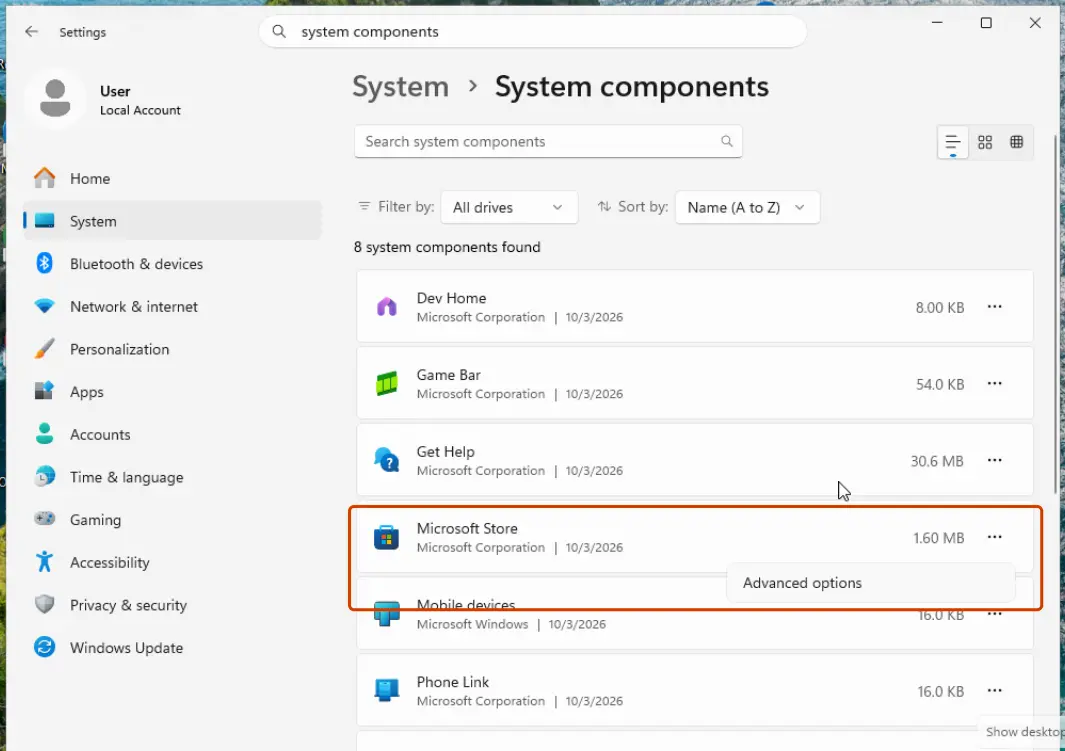
Task: Click the Dev Home app icon
Action: tap(386, 307)
